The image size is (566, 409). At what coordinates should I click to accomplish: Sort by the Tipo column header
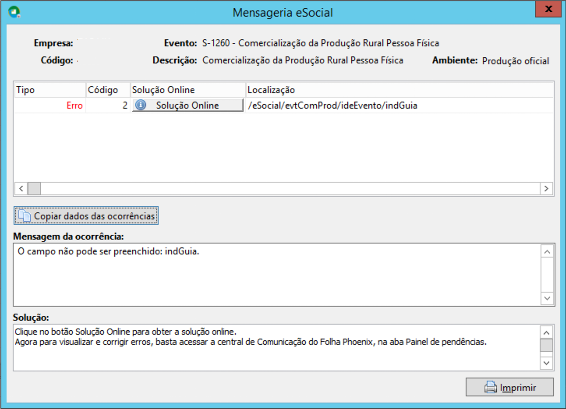click(49, 90)
